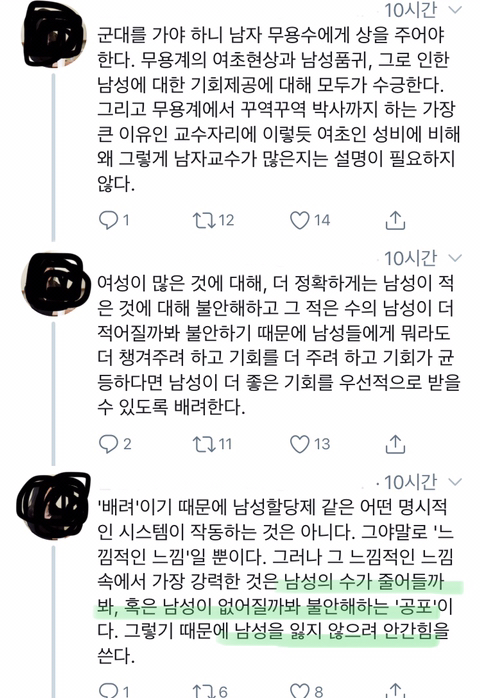Share the second tweet via share icon

tap(395, 444)
